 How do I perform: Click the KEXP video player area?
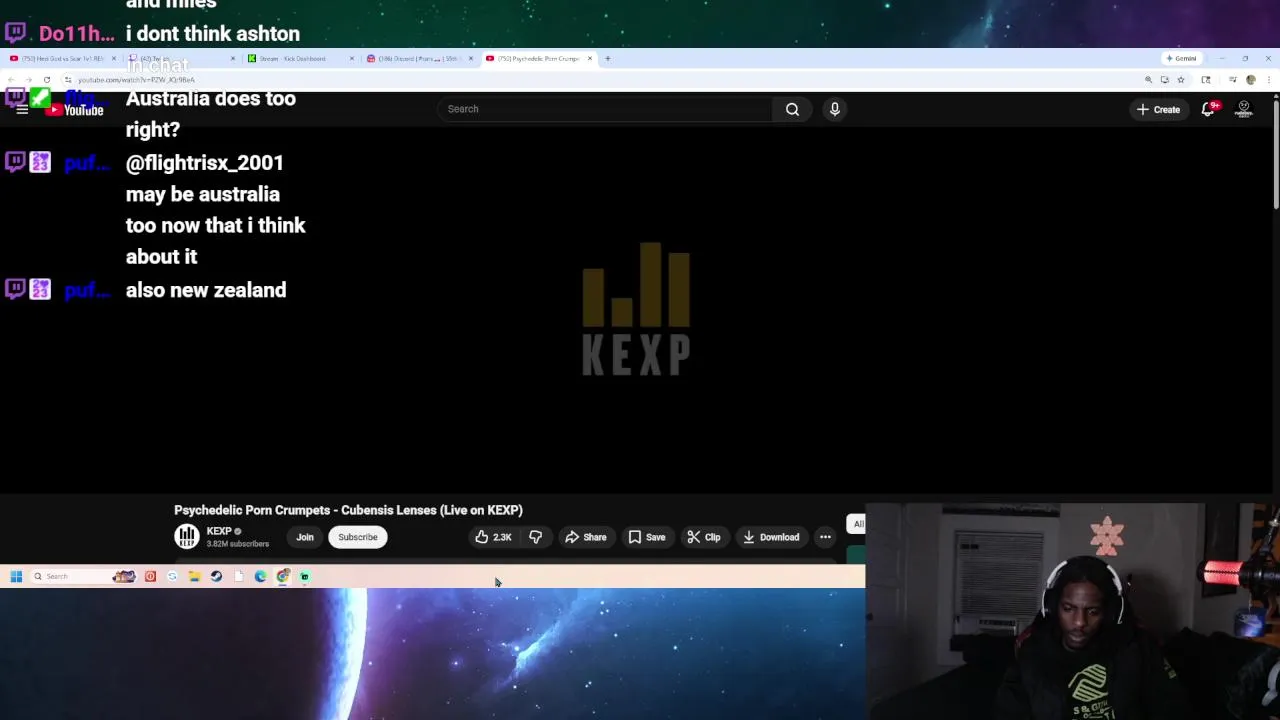point(636,310)
